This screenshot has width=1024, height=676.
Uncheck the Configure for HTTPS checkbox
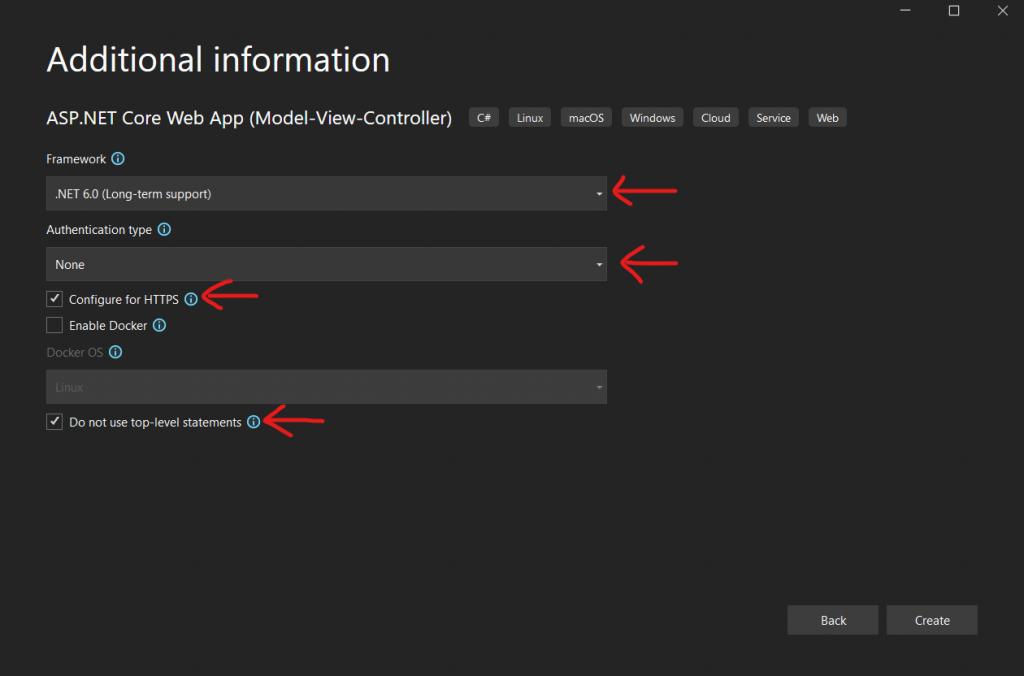[54, 299]
